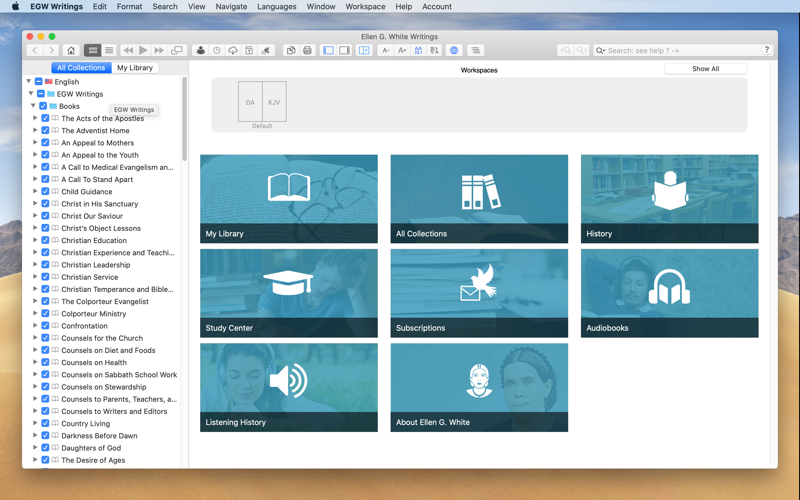Uncheck The Acts of the Apostles checkbox
The height and width of the screenshot is (500, 800).
coord(45,118)
